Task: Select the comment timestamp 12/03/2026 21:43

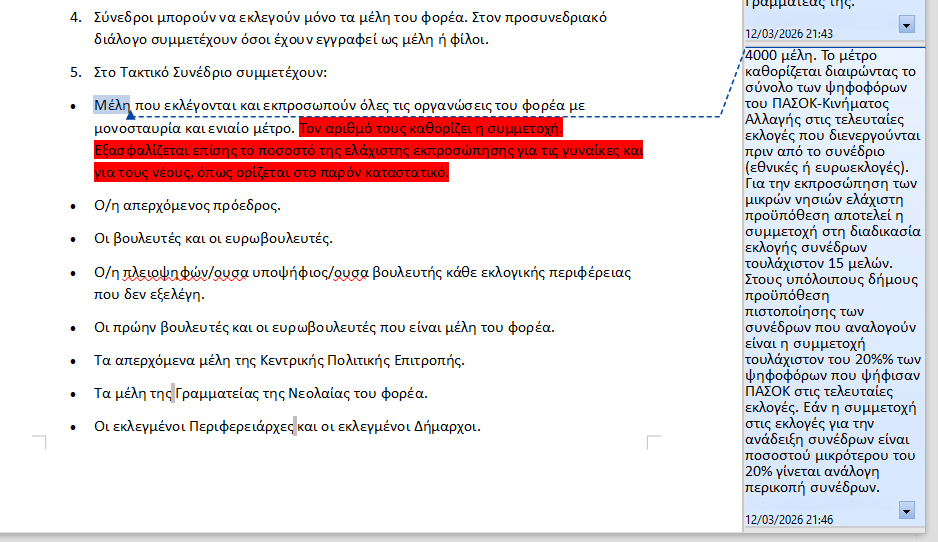Action: coord(789,34)
